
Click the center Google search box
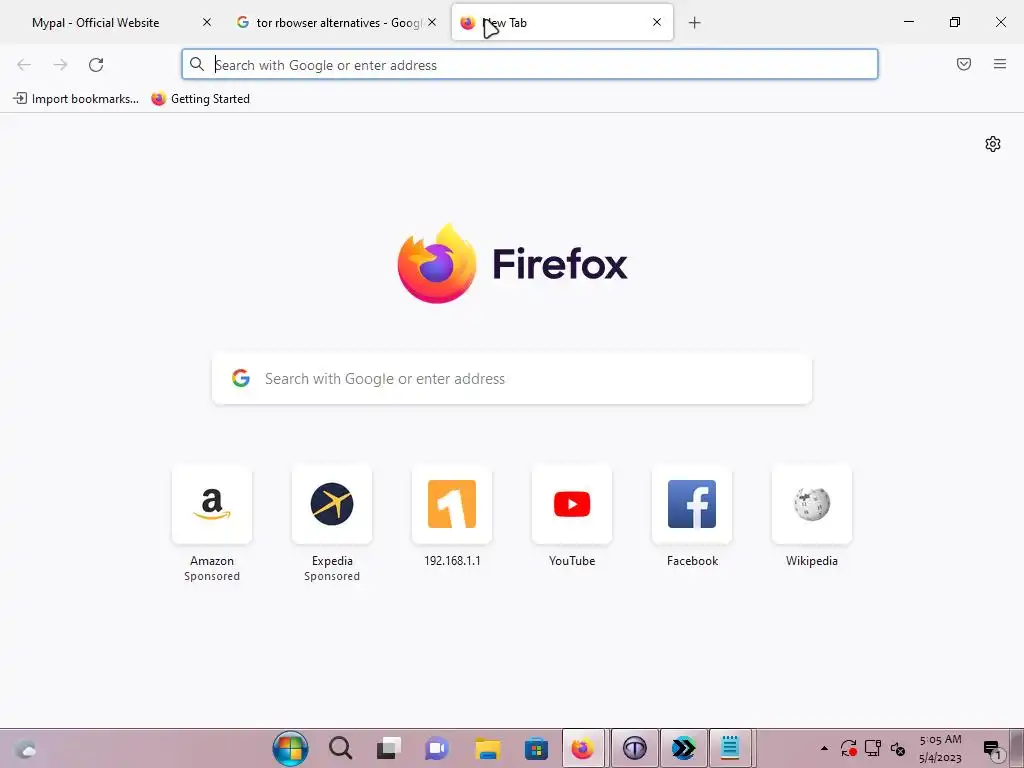coord(512,379)
